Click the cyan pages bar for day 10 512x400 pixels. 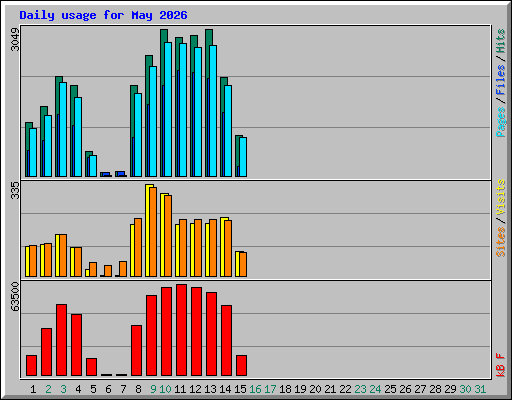(x=168, y=109)
